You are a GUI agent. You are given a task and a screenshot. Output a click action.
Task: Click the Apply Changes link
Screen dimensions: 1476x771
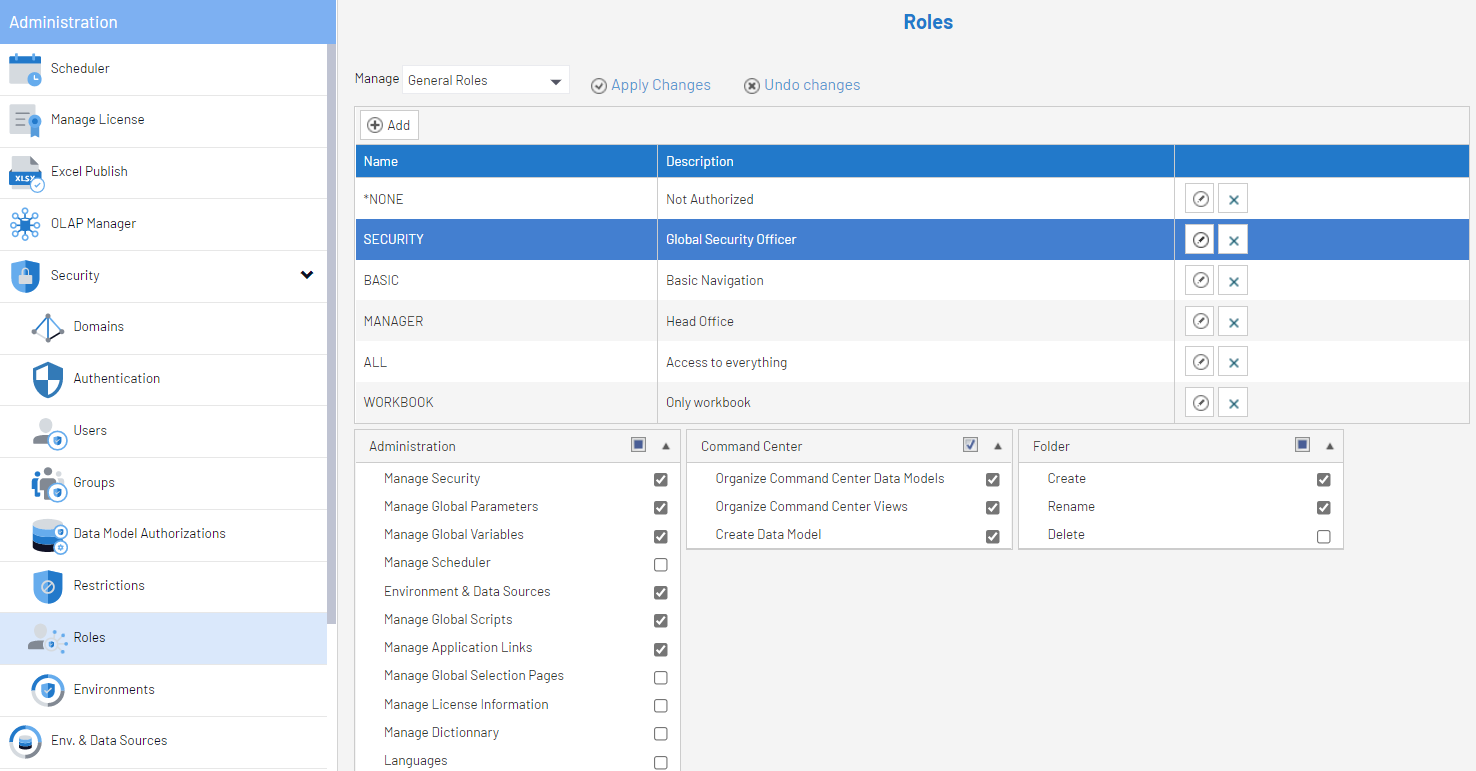click(x=651, y=85)
